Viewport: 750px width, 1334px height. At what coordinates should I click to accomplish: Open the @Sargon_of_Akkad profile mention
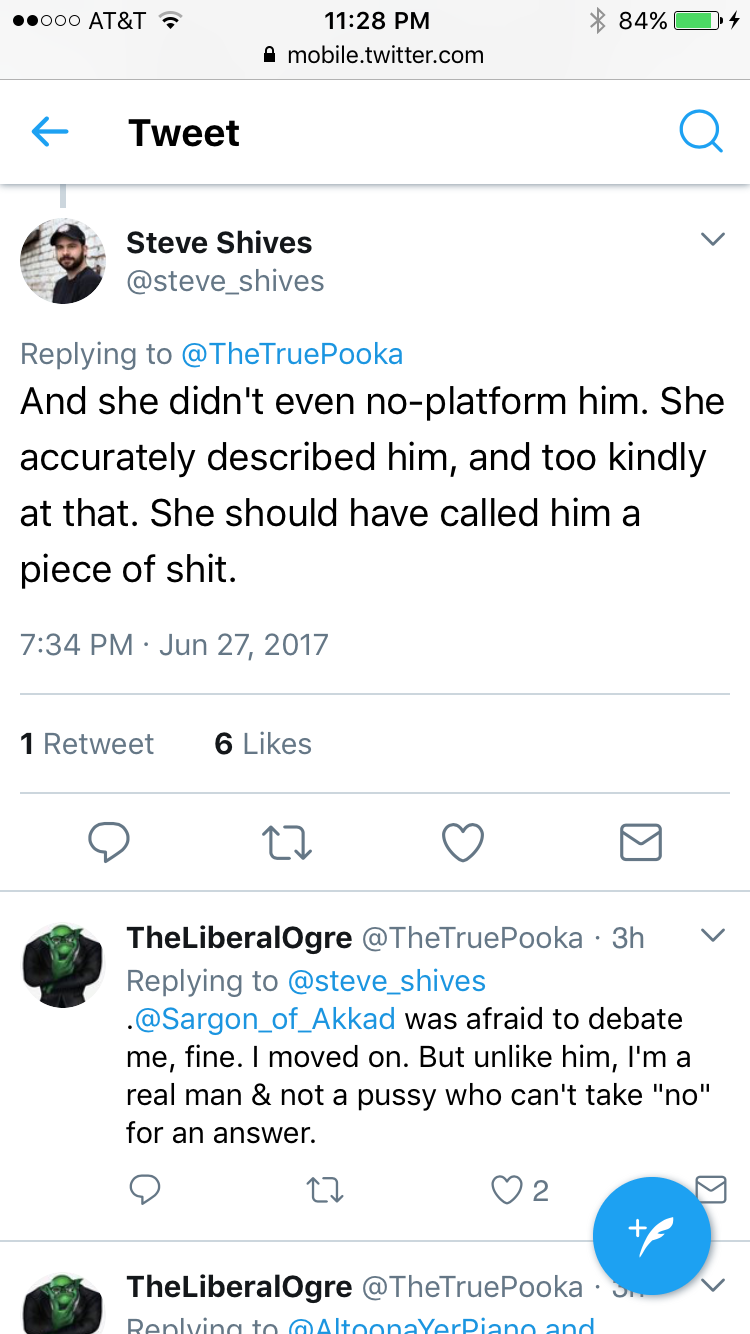pyautogui.click(x=265, y=1019)
